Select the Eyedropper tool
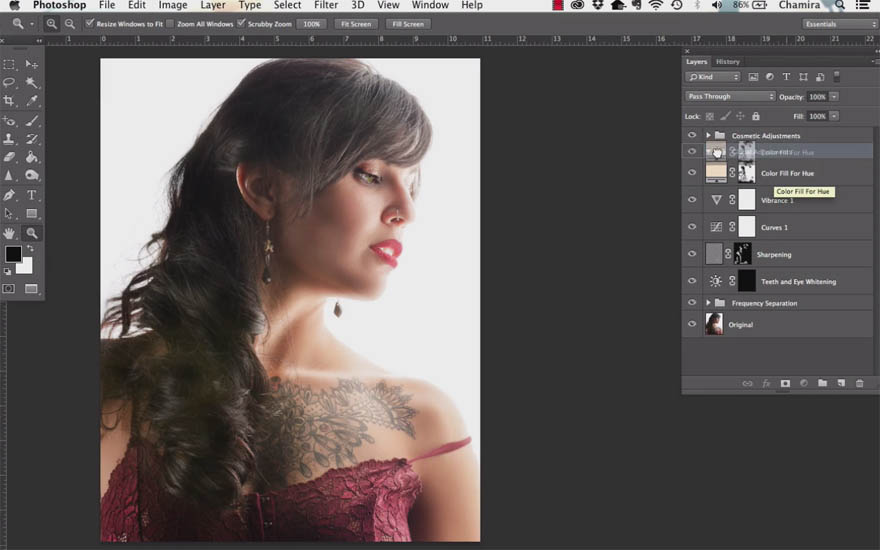The width and height of the screenshot is (880, 550). point(31,100)
